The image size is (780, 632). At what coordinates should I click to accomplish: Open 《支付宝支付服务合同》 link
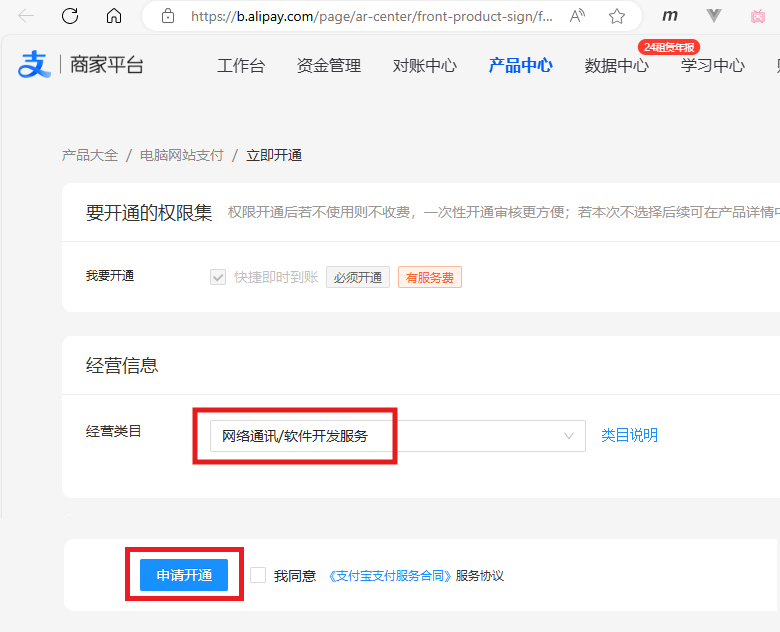pyautogui.click(x=390, y=576)
